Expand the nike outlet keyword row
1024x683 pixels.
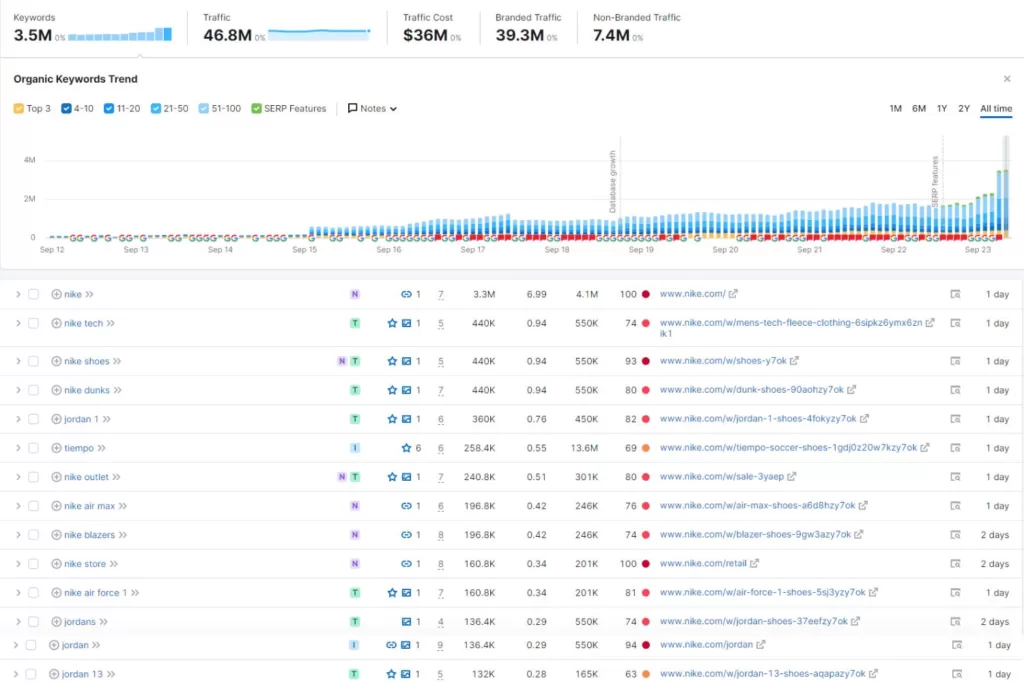pyautogui.click(x=19, y=476)
